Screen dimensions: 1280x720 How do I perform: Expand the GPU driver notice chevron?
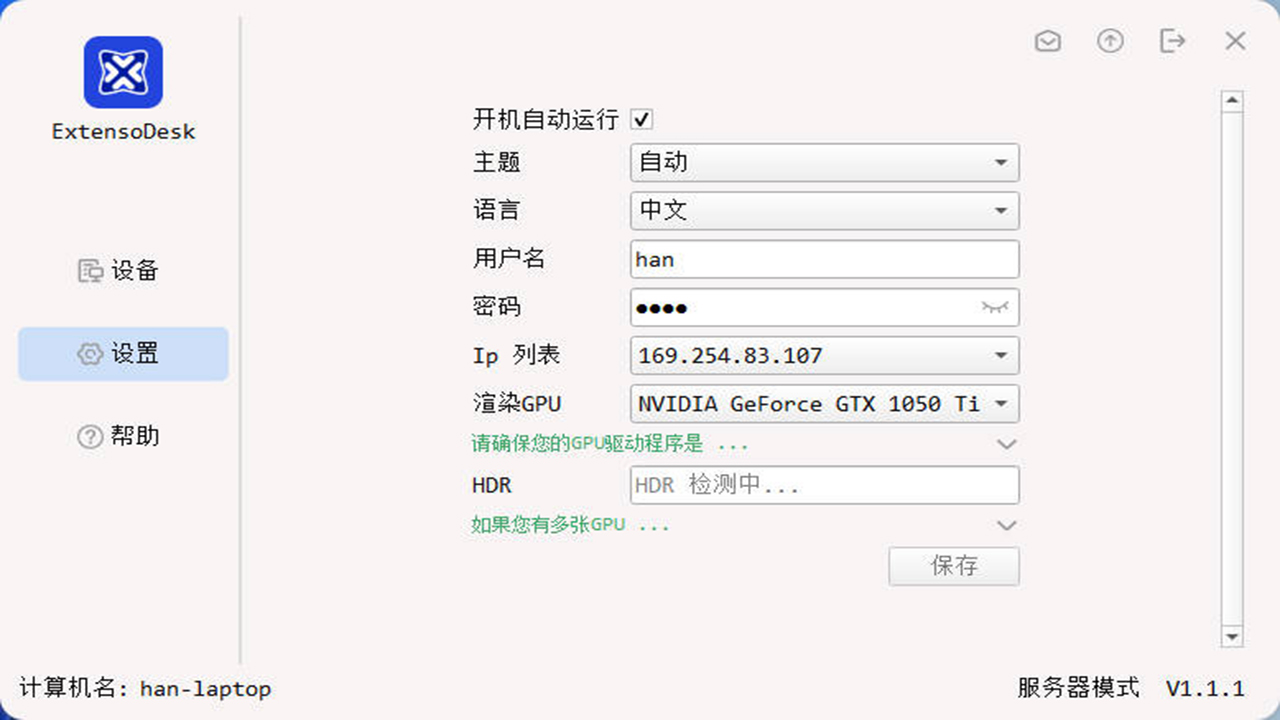[1007, 444]
